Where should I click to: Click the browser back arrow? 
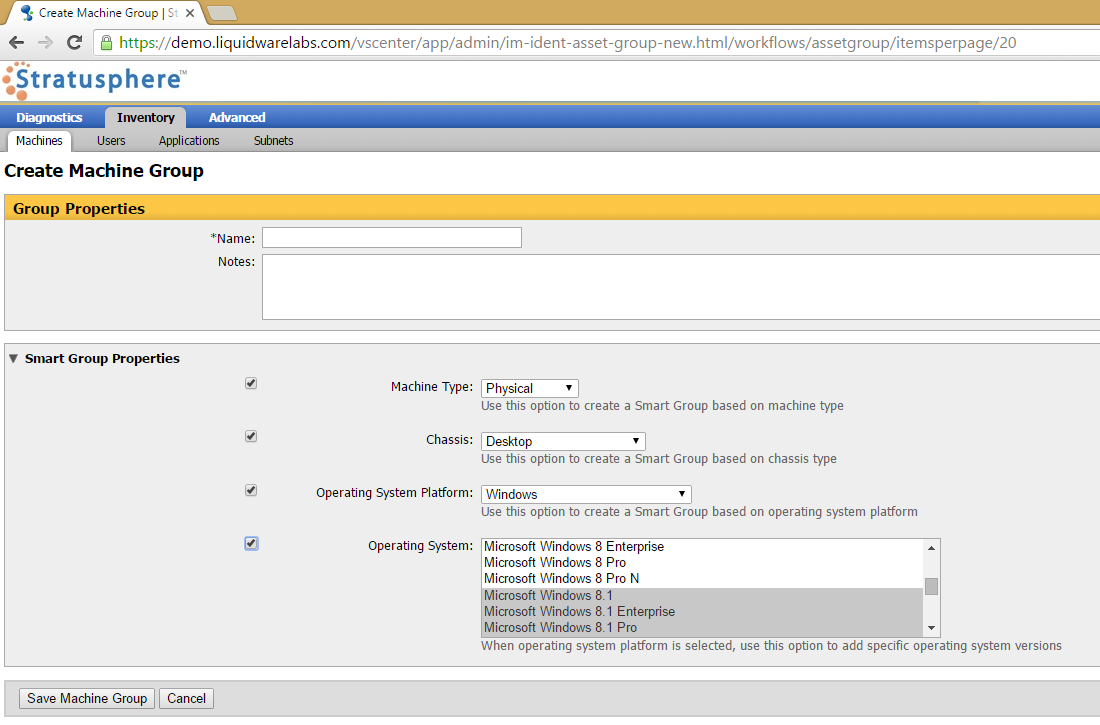(x=17, y=43)
